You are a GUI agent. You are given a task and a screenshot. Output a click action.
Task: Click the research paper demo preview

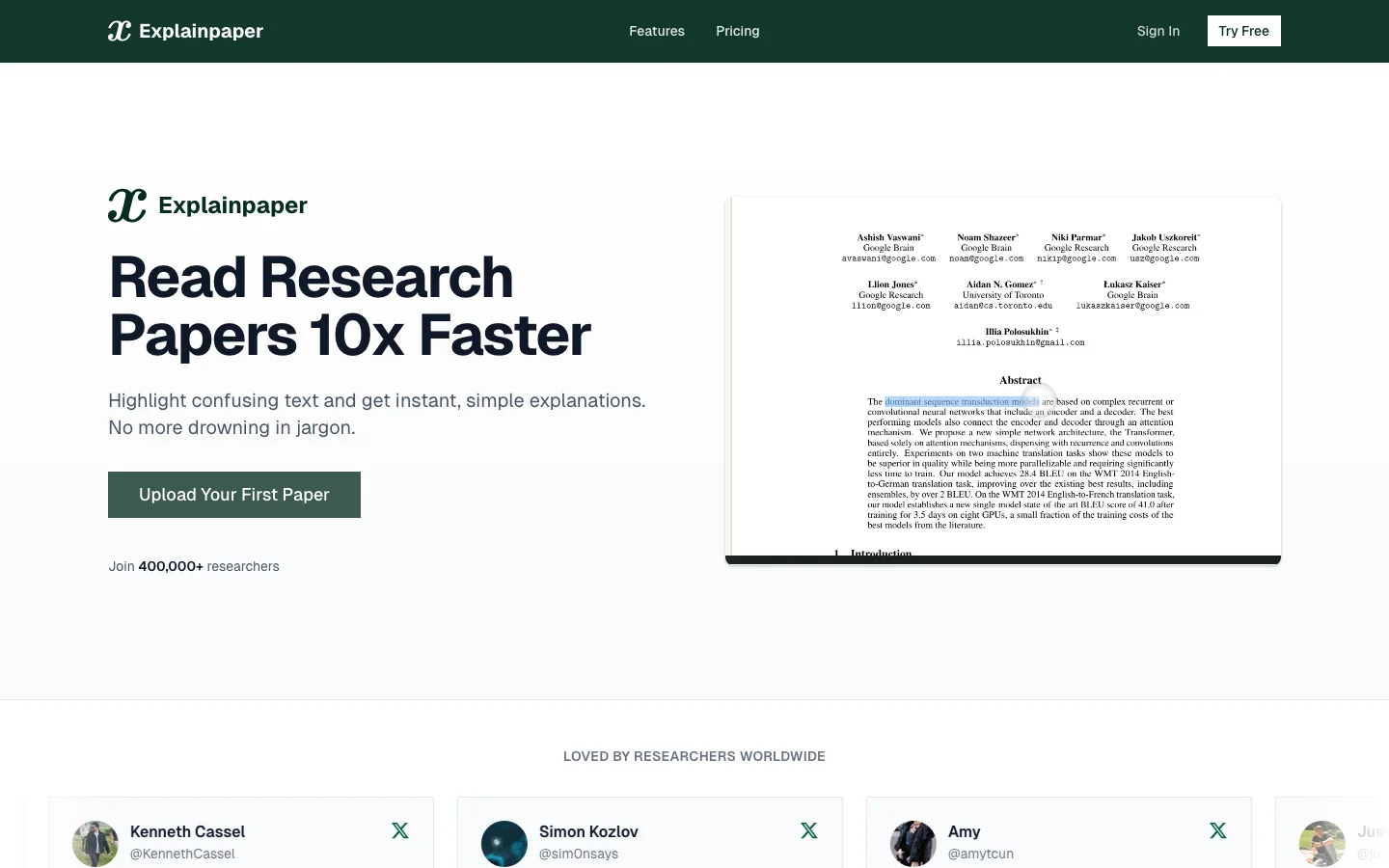pyautogui.click(x=1003, y=380)
